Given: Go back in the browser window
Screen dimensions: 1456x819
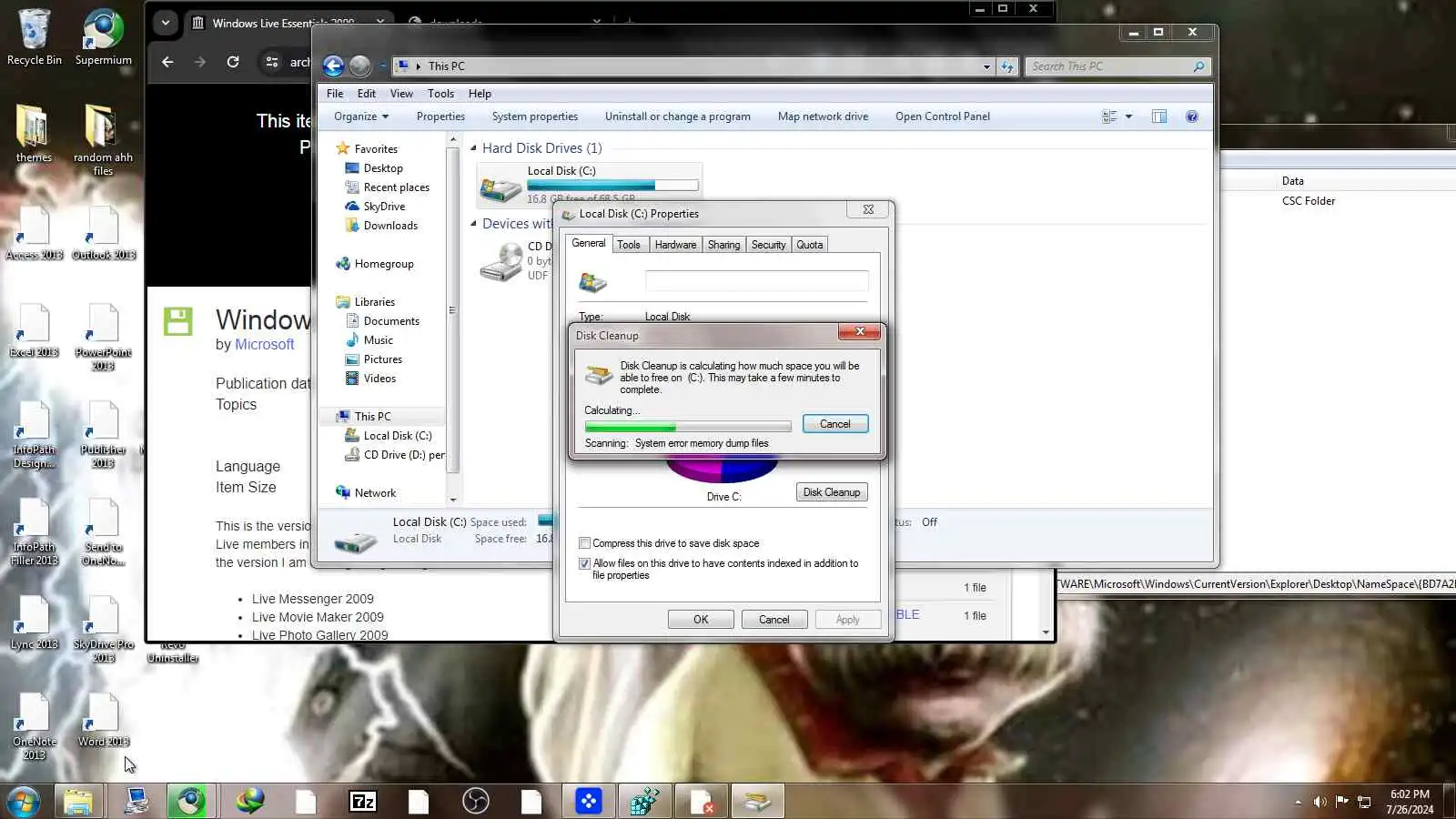Looking at the screenshot, I should 167,62.
